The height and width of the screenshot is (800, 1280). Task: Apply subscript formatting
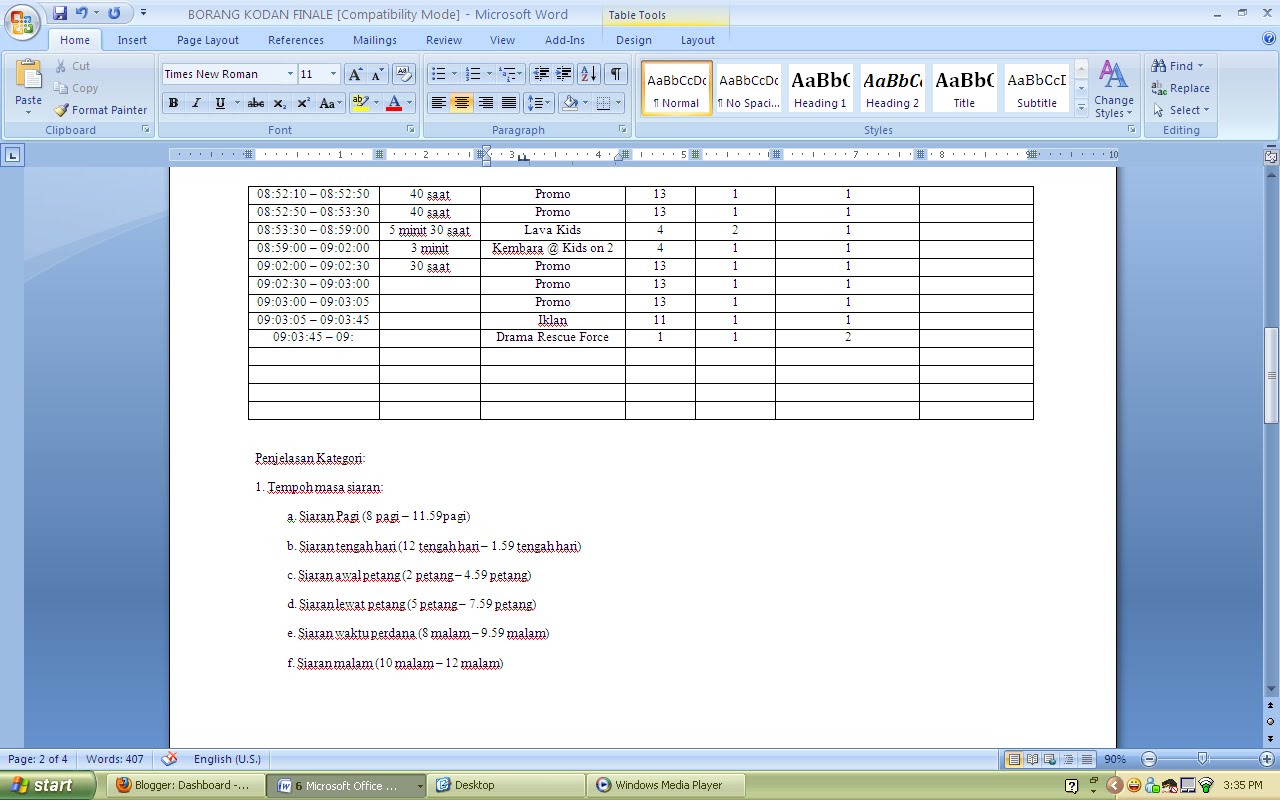point(280,103)
